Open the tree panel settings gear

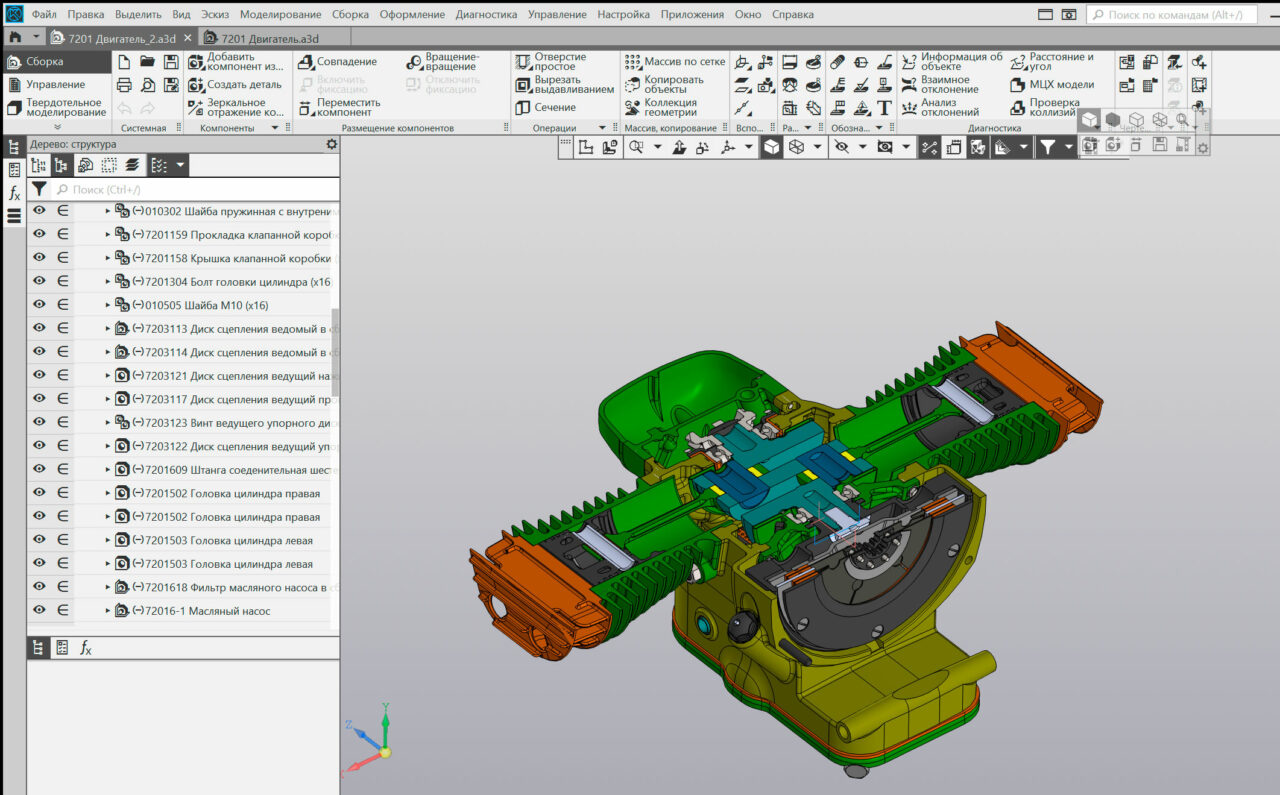click(x=332, y=144)
